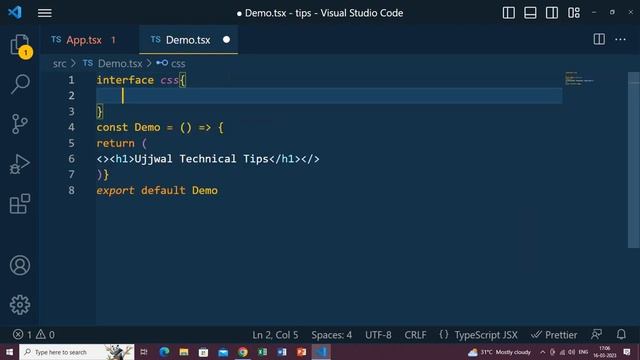Open the hamburger application menu
The image size is (640, 360).
(44, 13)
